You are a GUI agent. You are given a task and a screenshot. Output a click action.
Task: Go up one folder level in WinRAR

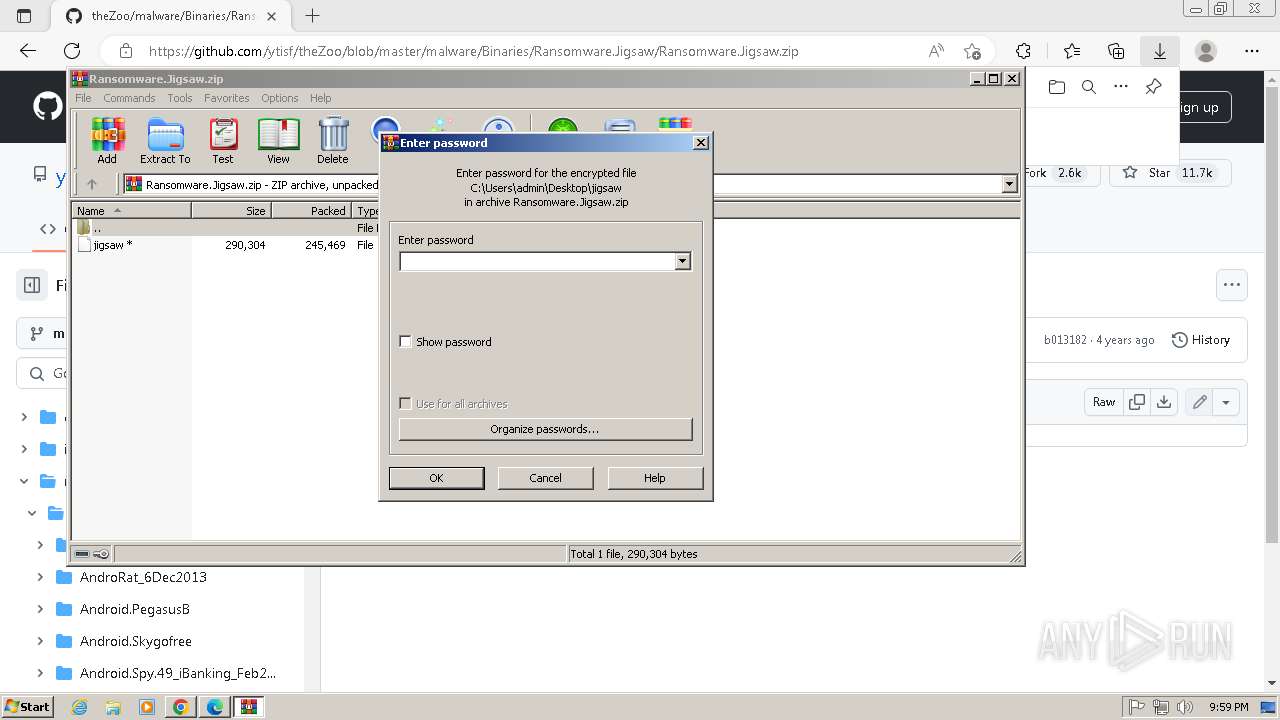click(92, 184)
